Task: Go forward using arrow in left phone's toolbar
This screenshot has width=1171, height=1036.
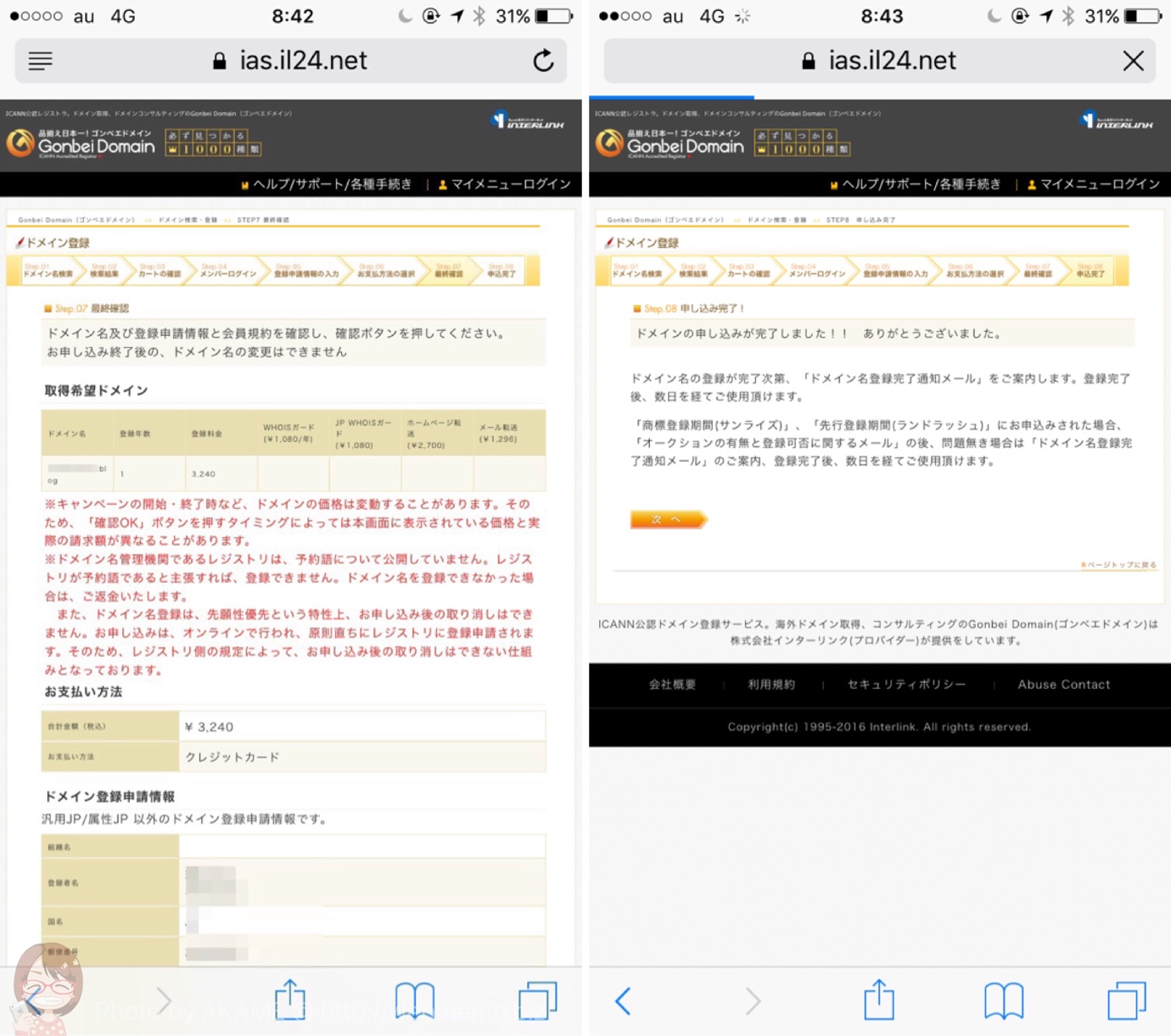Action: [x=164, y=1001]
